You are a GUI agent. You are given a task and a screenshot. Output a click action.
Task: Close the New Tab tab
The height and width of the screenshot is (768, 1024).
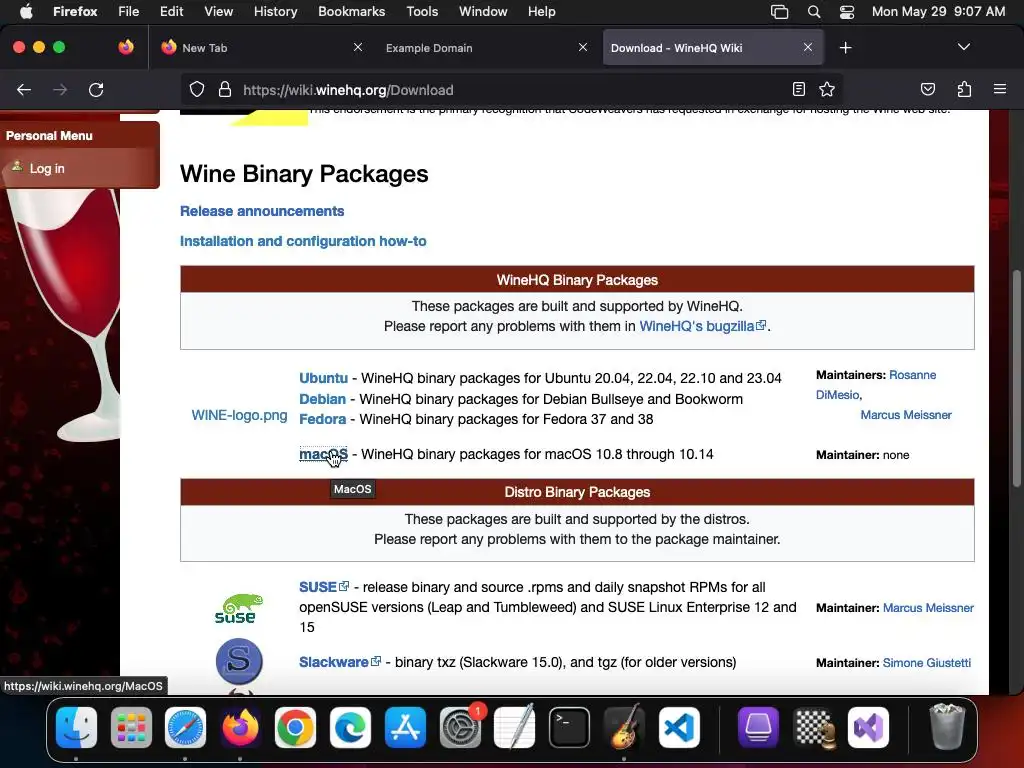(x=358, y=47)
